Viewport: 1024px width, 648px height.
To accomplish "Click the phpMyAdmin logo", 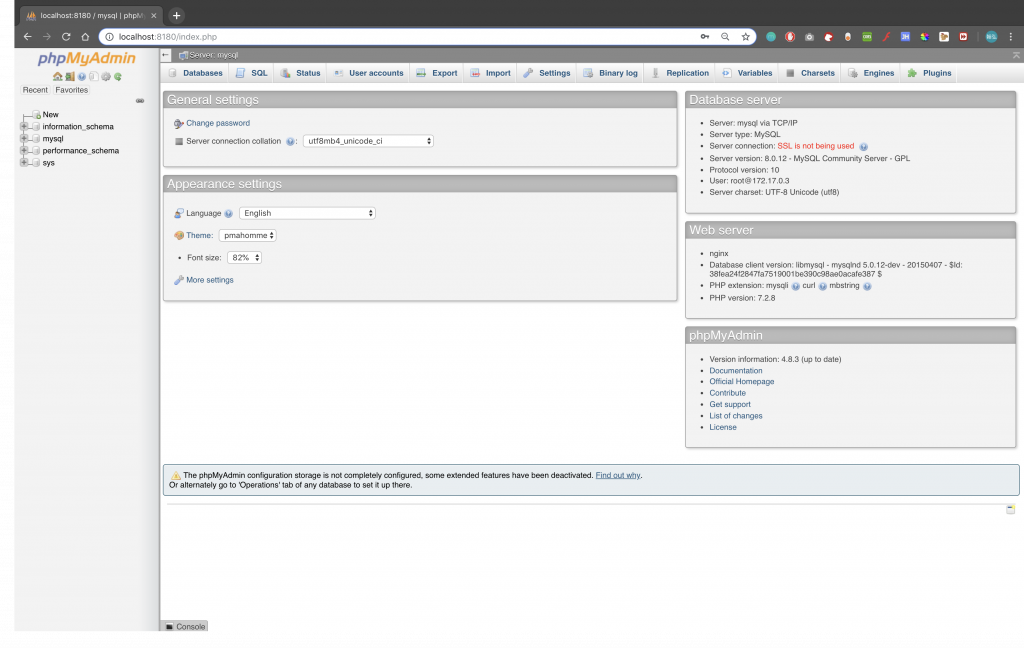I will [x=86, y=59].
